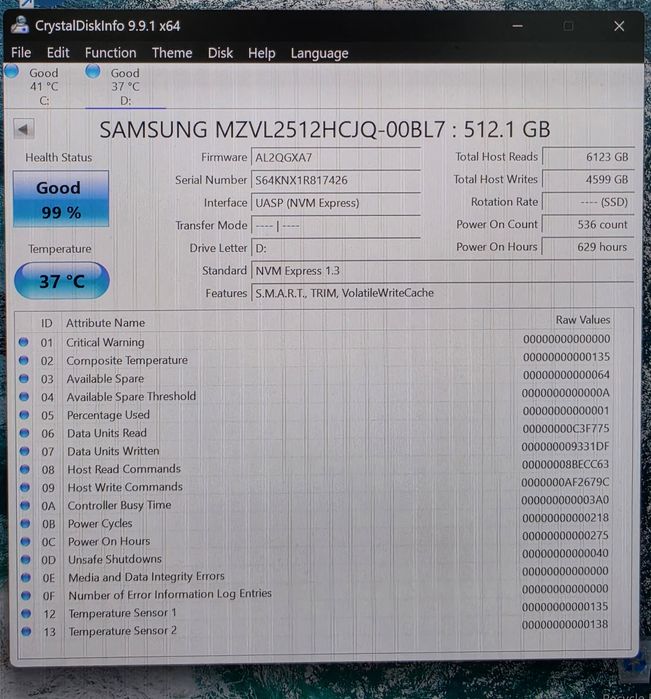651x699 pixels.
Task: Click raw value 00000000C3F775
Action: (566, 428)
